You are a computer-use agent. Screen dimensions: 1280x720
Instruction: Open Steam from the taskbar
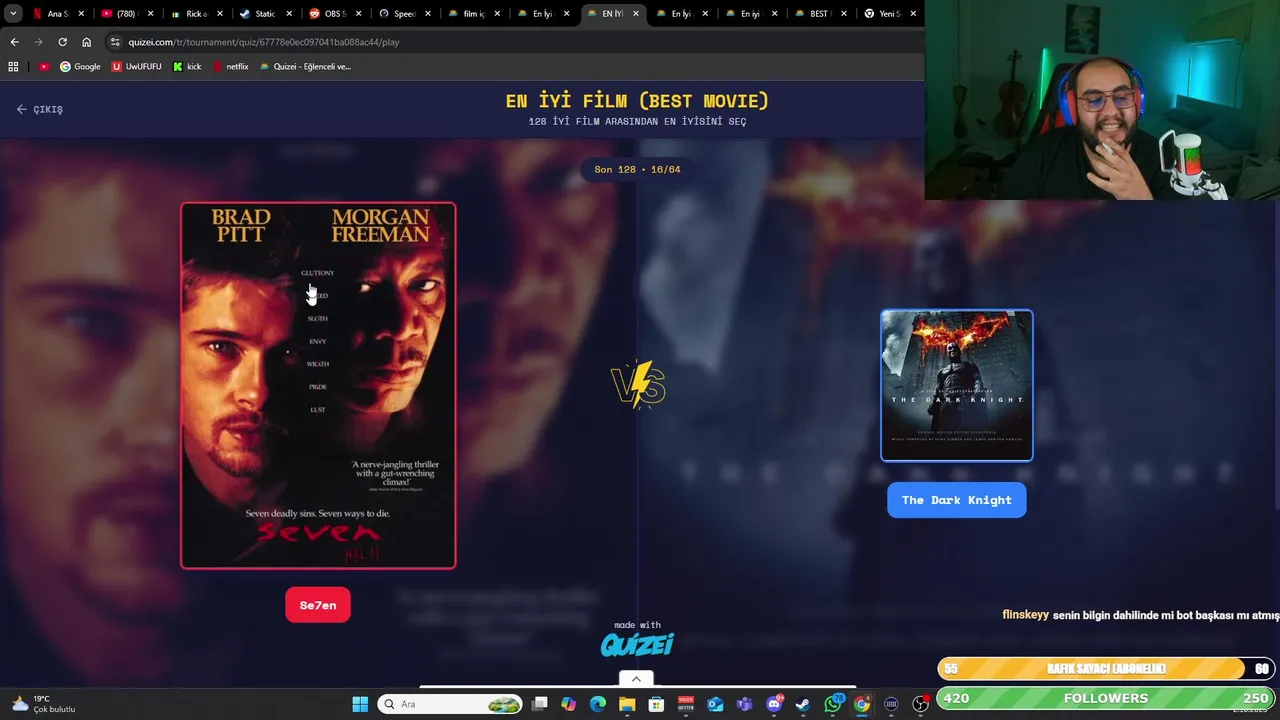click(803, 704)
